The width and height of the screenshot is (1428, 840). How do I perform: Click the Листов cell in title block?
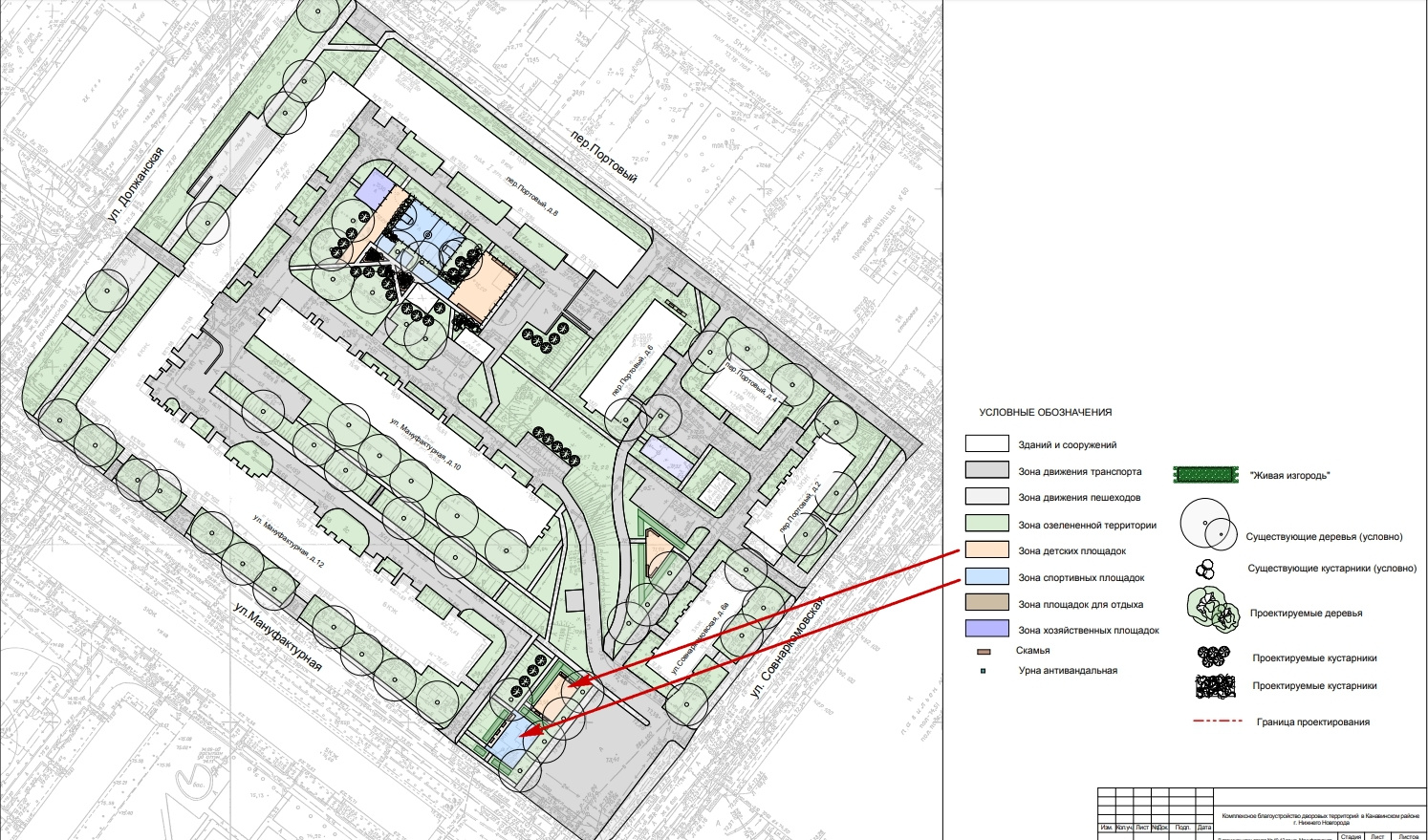pos(1409,836)
